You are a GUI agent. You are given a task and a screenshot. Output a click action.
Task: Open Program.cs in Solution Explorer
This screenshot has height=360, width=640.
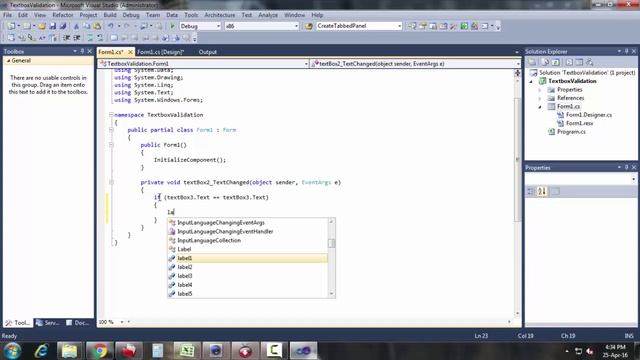[x=571, y=132]
